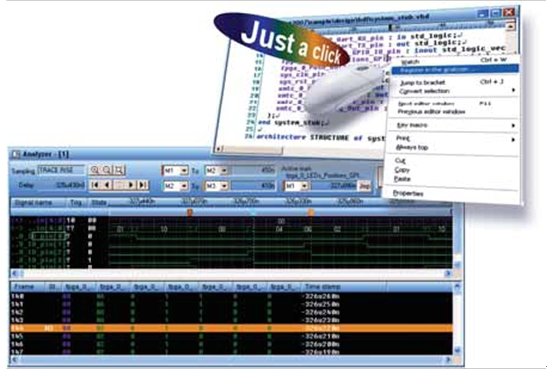Click the Sampling TRACE RISE field
The width and height of the screenshot is (547, 369).
[x=61, y=170]
